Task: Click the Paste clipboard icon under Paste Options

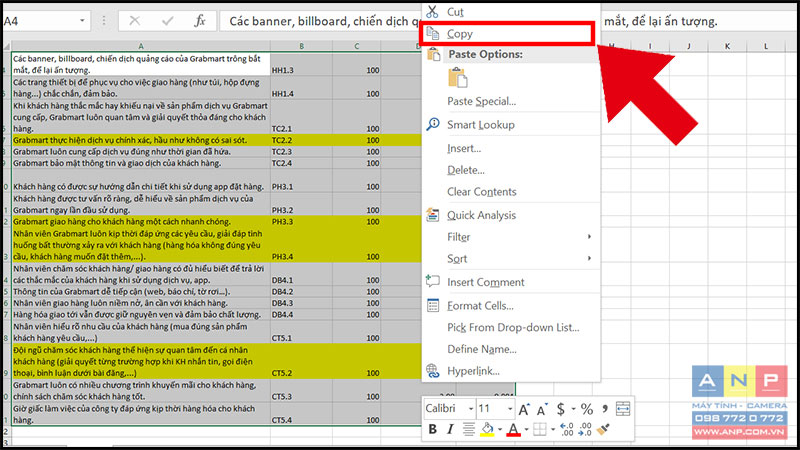Action: [x=458, y=78]
